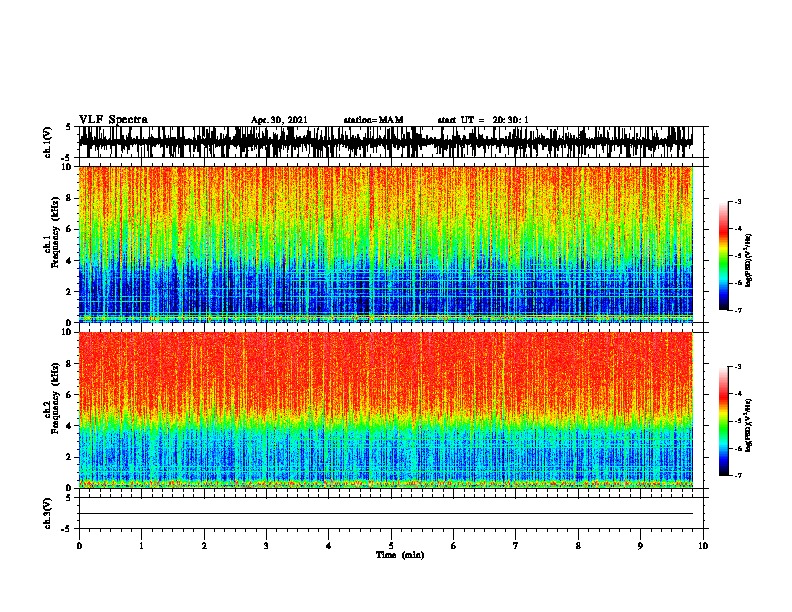Click ch.1 colorbar log(PSD) unit label
Image resolution: width=792 pixels, height=612 pixels.
tap(749, 260)
